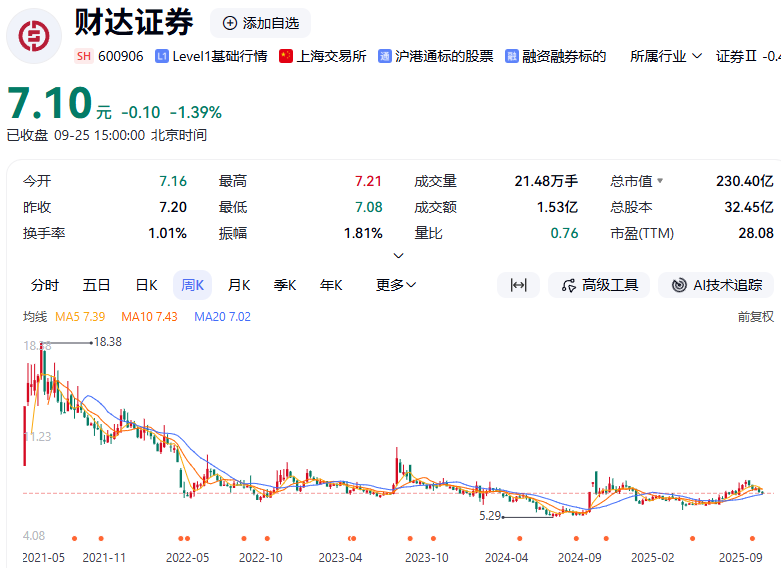Open the 更多 period dropdown
The height and width of the screenshot is (568, 781).
[x=396, y=285]
